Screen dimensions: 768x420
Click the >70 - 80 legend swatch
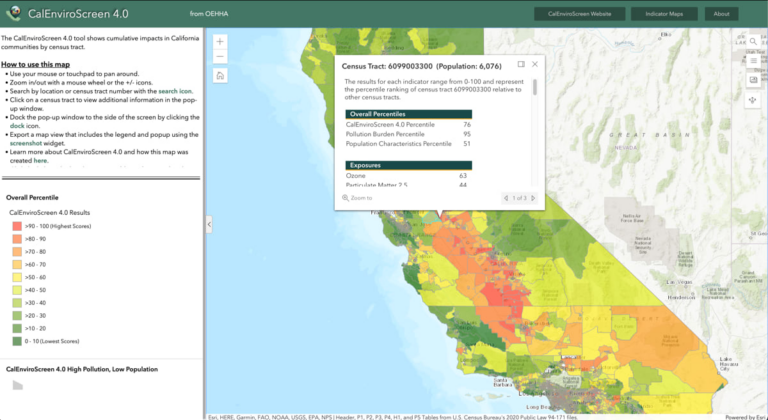(x=17, y=251)
